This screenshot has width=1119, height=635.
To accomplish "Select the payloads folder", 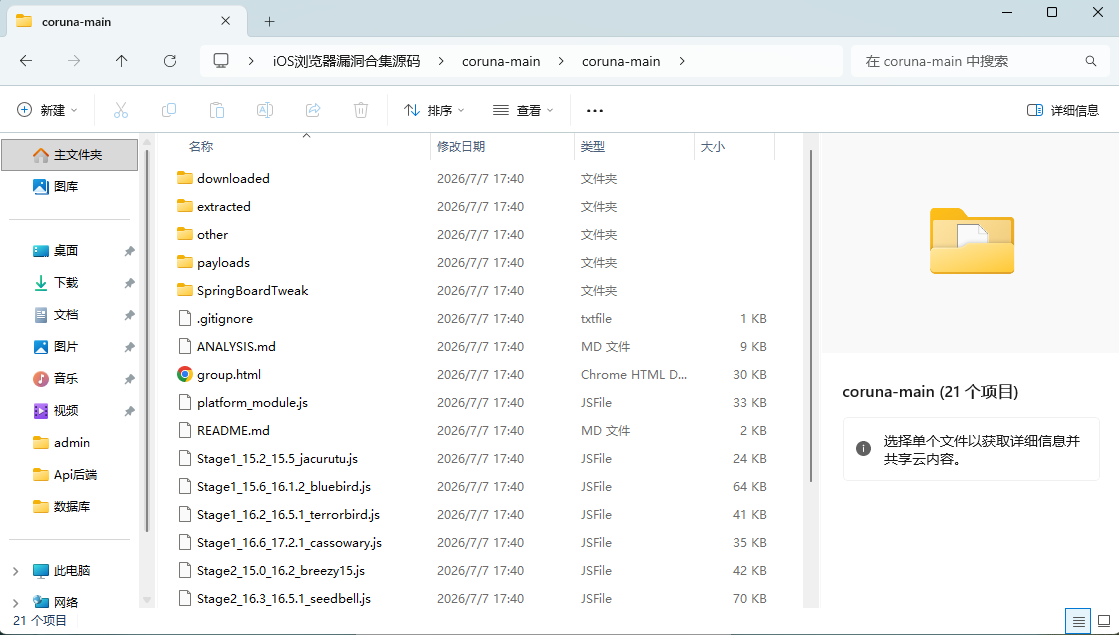I will pos(223,263).
